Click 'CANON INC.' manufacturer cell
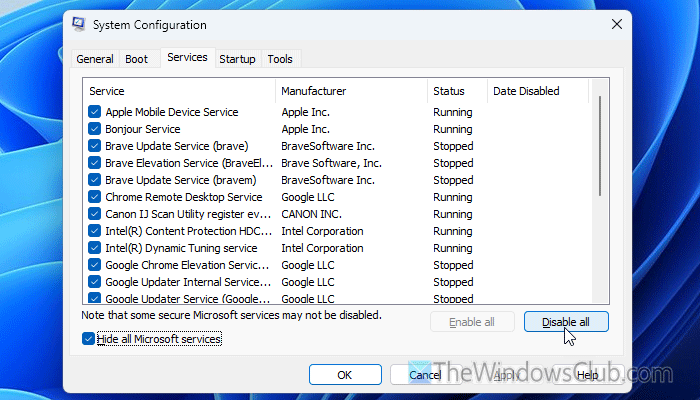 312,214
